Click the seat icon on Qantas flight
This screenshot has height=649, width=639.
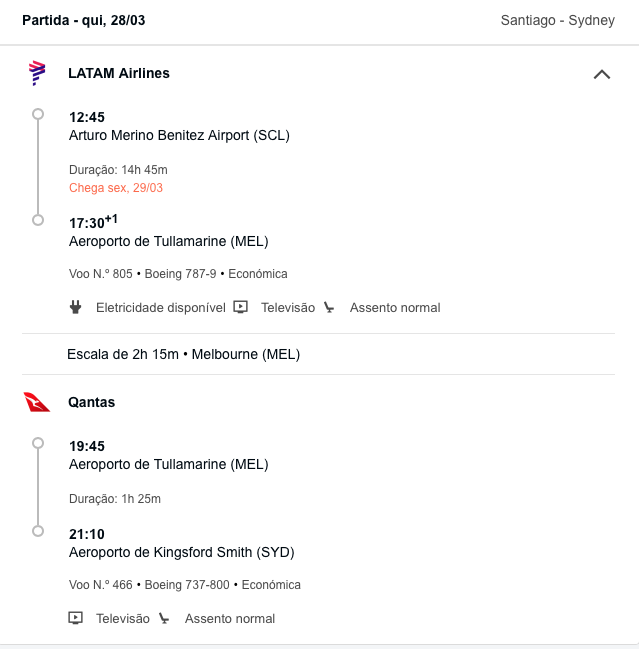[x=164, y=618]
